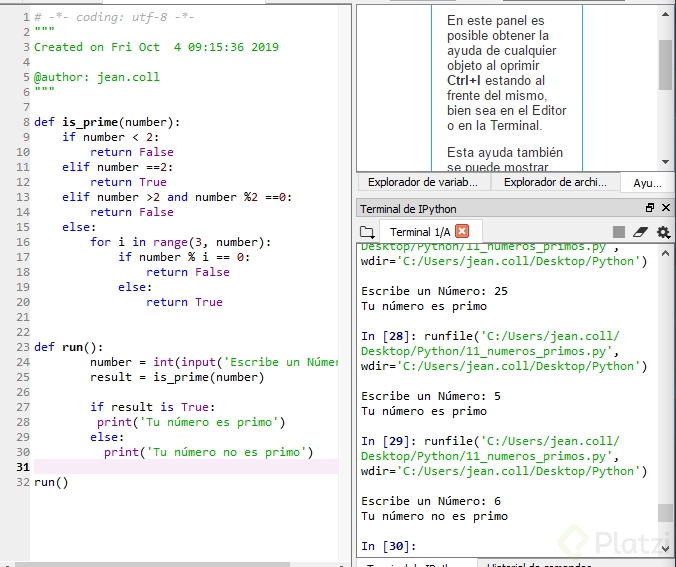The width and height of the screenshot is (676, 567).
Task: Click 'elif number ==2:' line
Action: coord(117,167)
